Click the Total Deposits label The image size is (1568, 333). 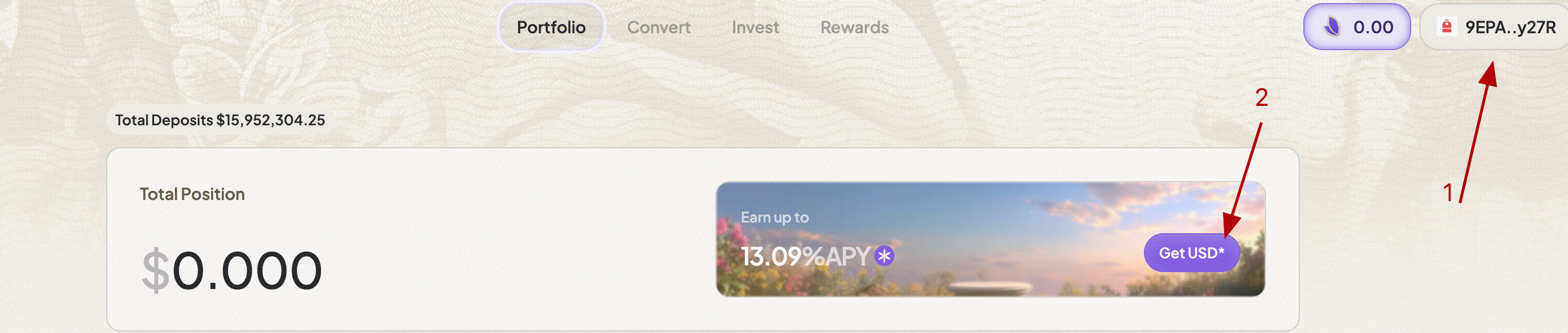click(163, 120)
